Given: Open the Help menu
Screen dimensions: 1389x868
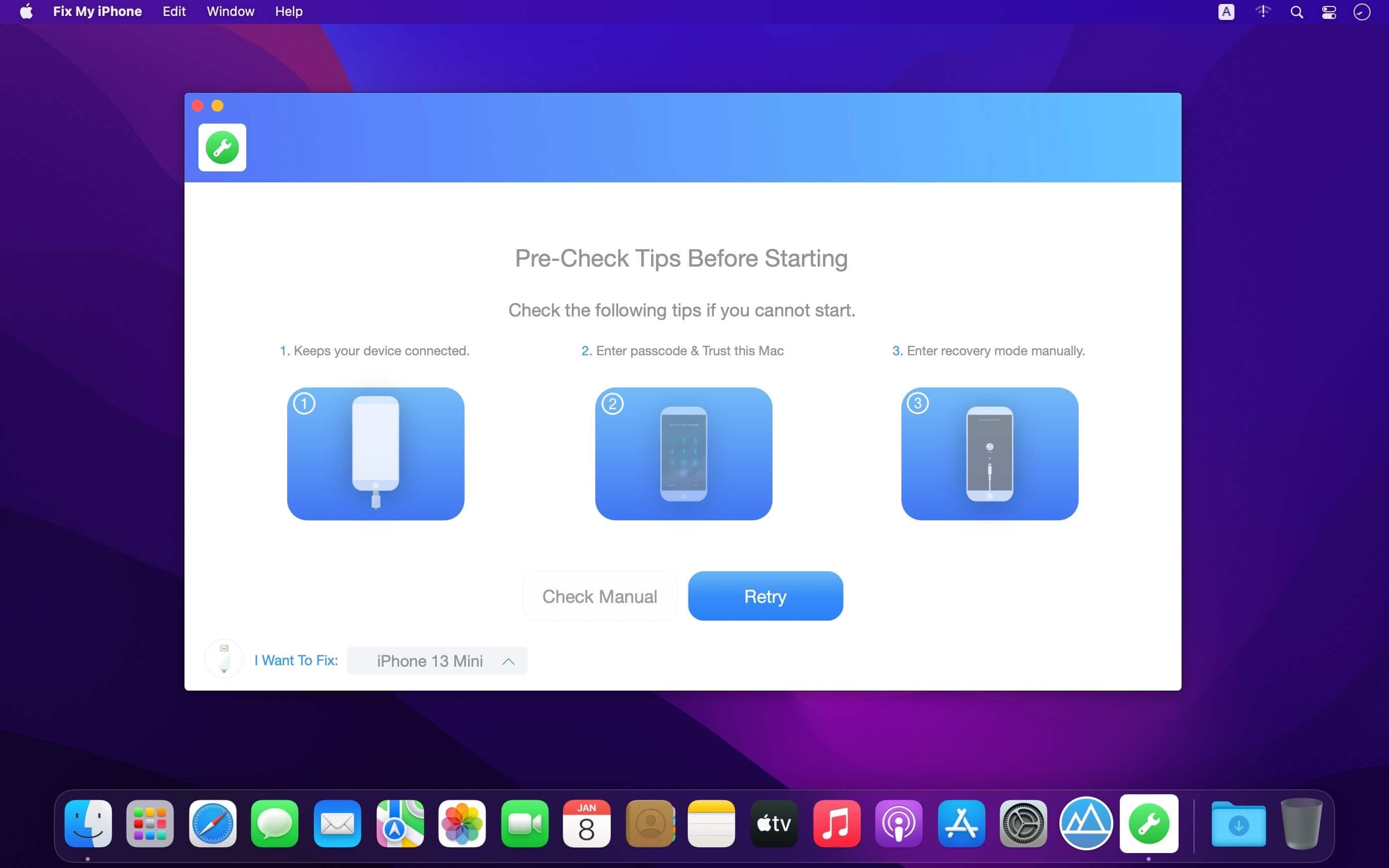Looking at the screenshot, I should point(288,11).
